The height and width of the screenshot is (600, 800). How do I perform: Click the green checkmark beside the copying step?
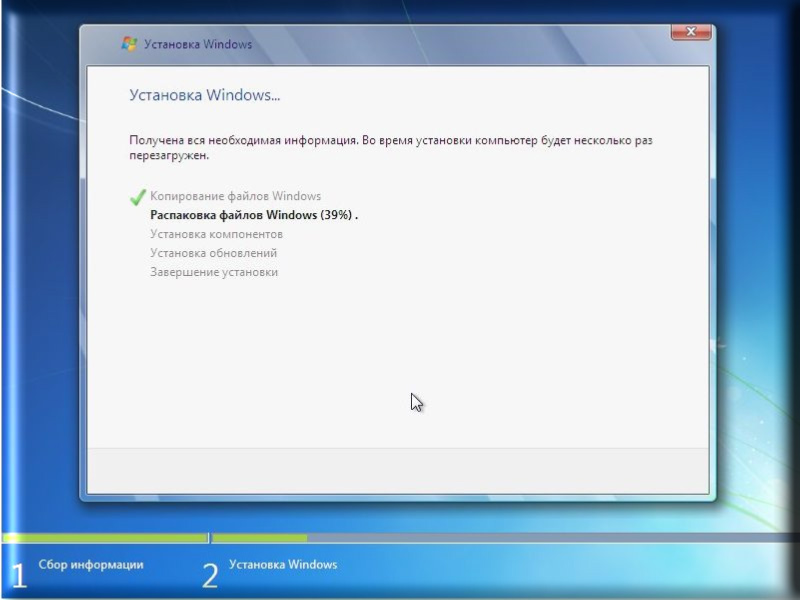[138, 197]
